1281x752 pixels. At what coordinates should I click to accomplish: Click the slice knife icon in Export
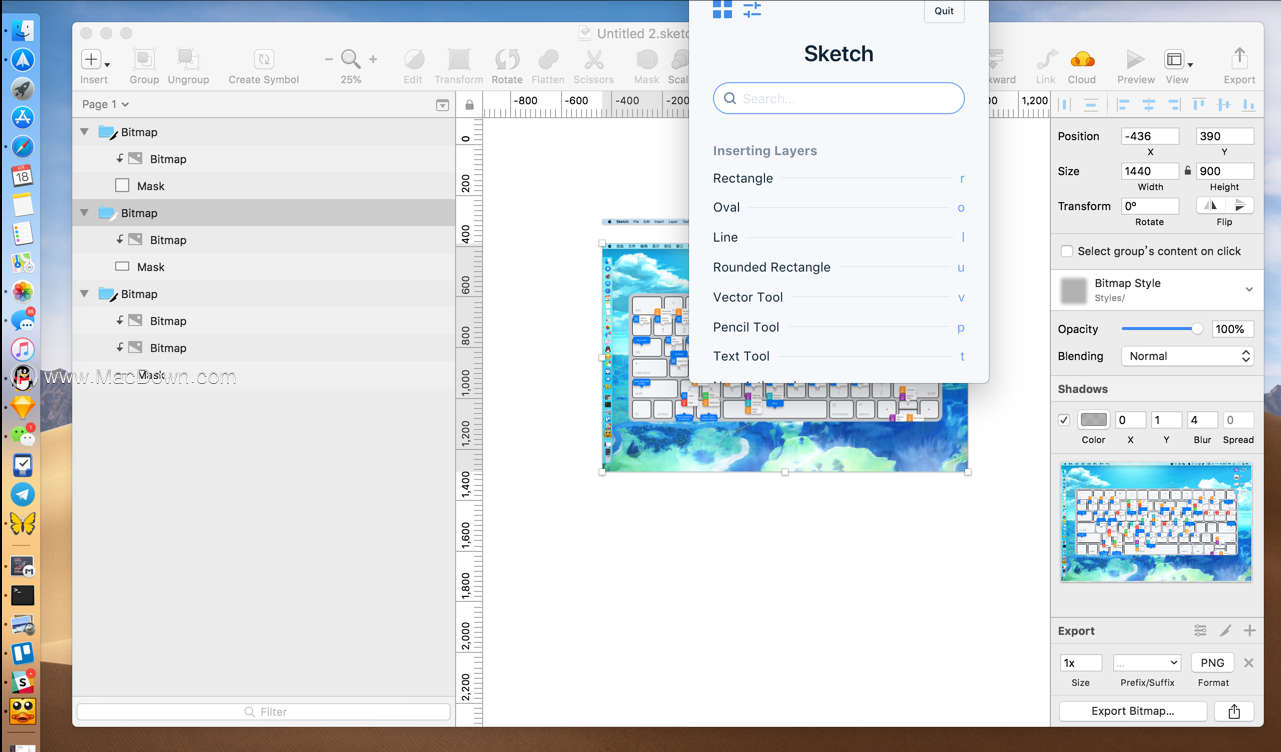(x=1225, y=630)
